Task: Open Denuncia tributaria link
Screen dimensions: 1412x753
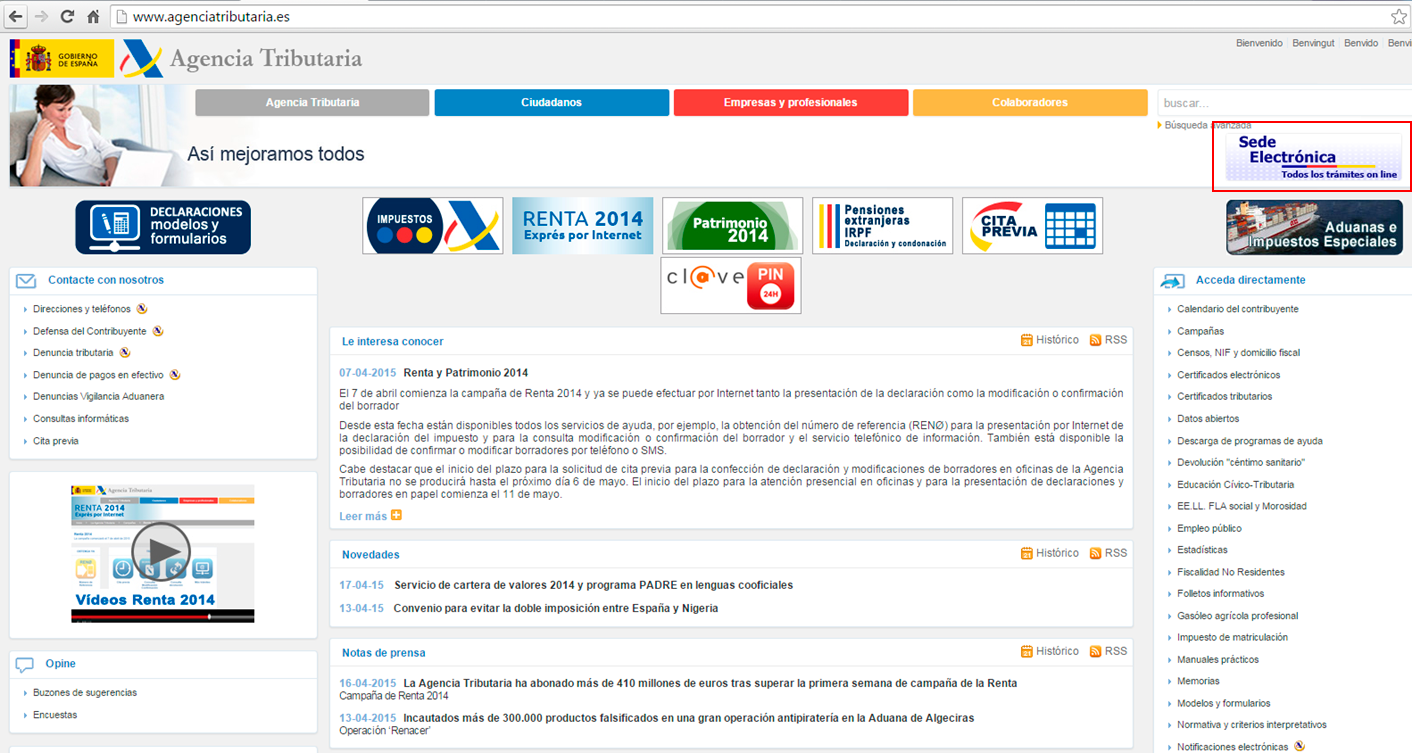Action: [x=73, y=353]
